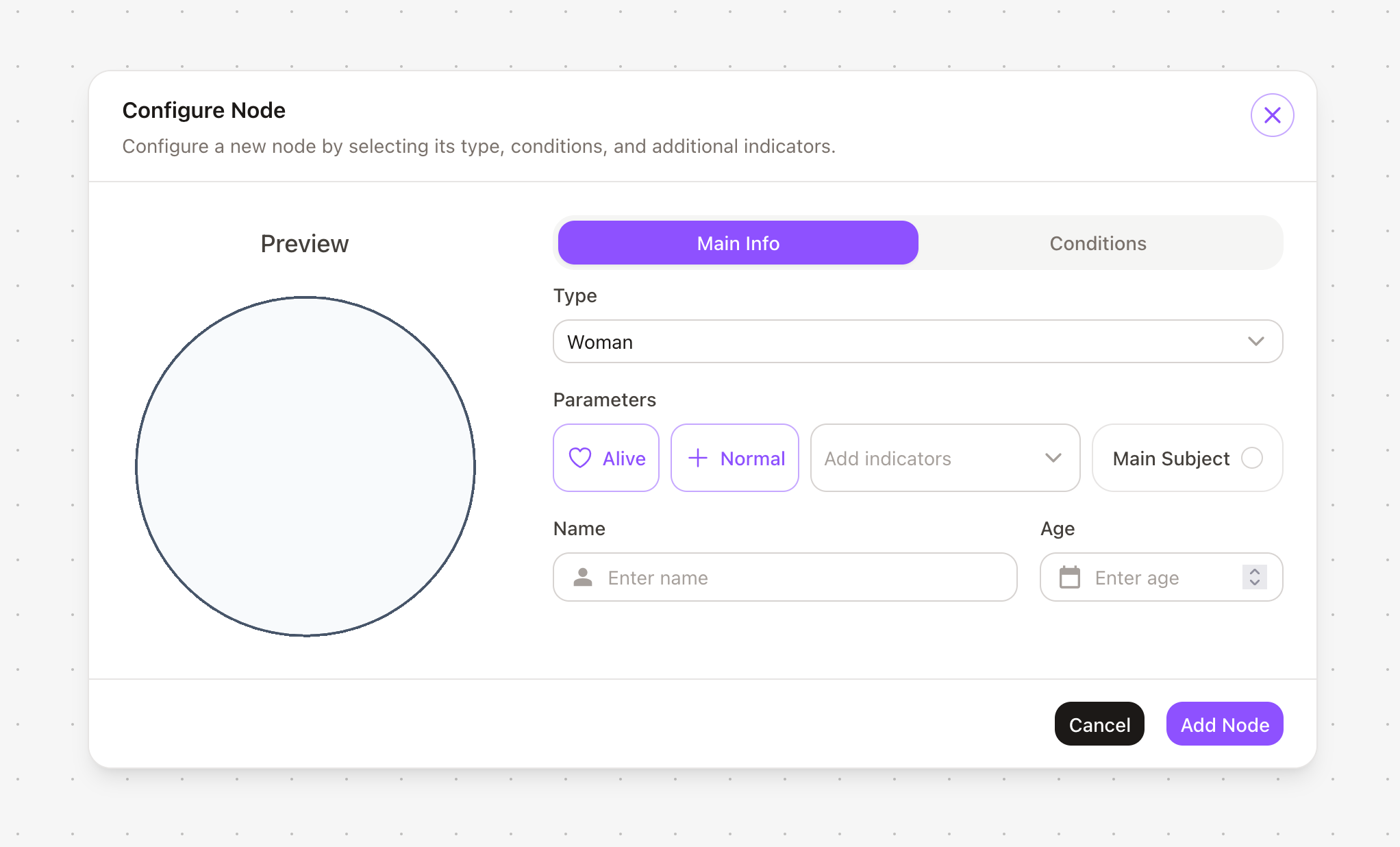Click the calendar icon in Age field

click(1069, 578)
